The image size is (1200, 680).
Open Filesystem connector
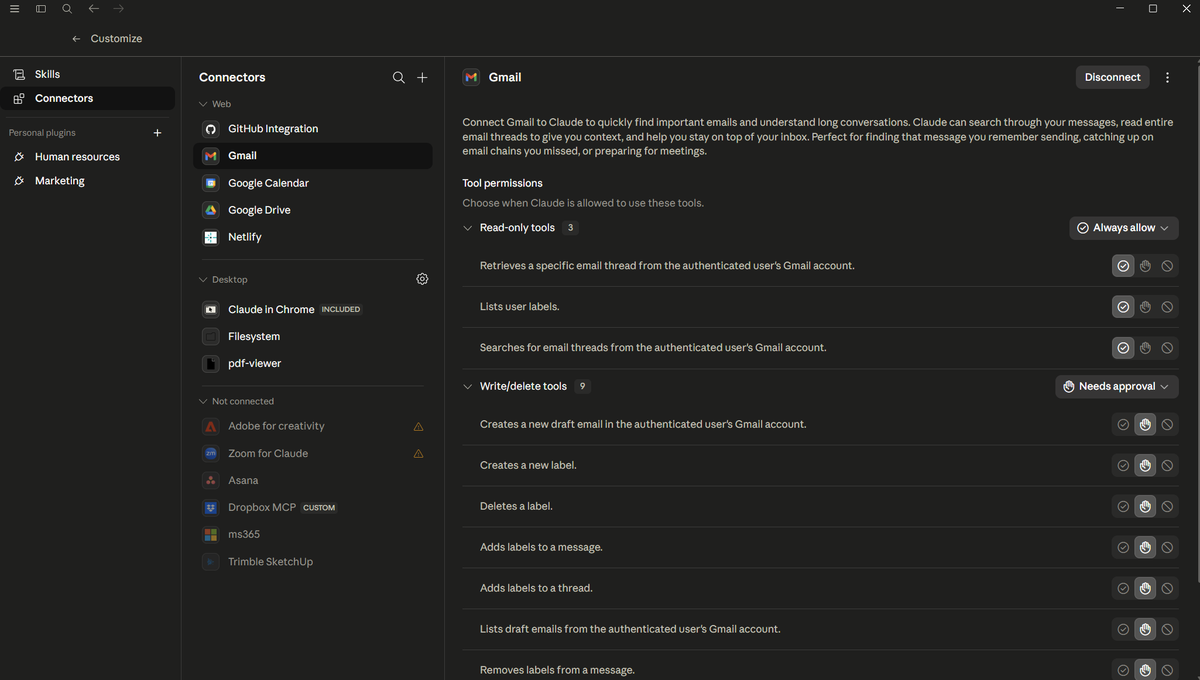313,336
